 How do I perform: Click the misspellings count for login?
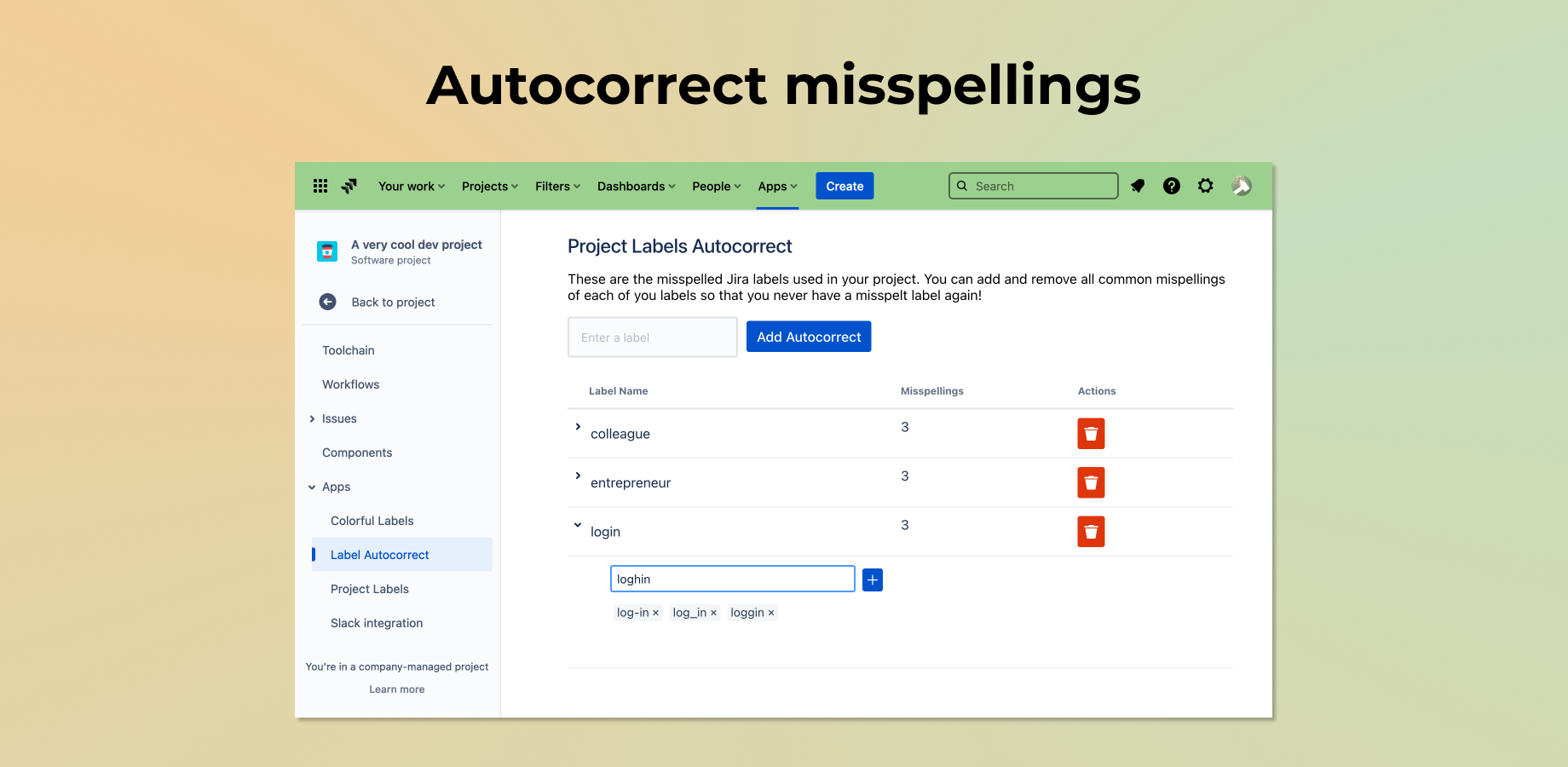905,525
